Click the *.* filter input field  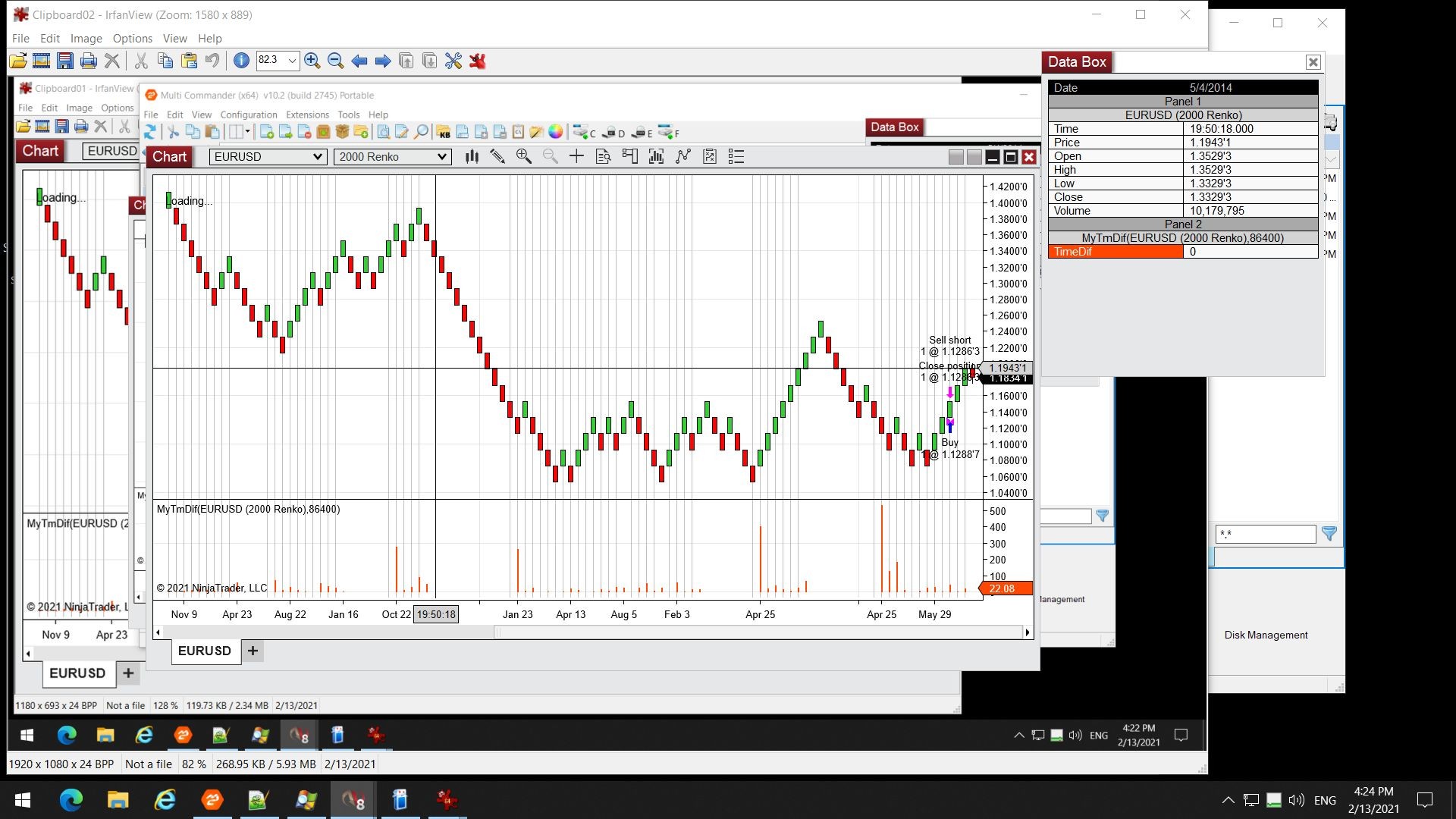pyautogui.click(x=1265, y=534)
